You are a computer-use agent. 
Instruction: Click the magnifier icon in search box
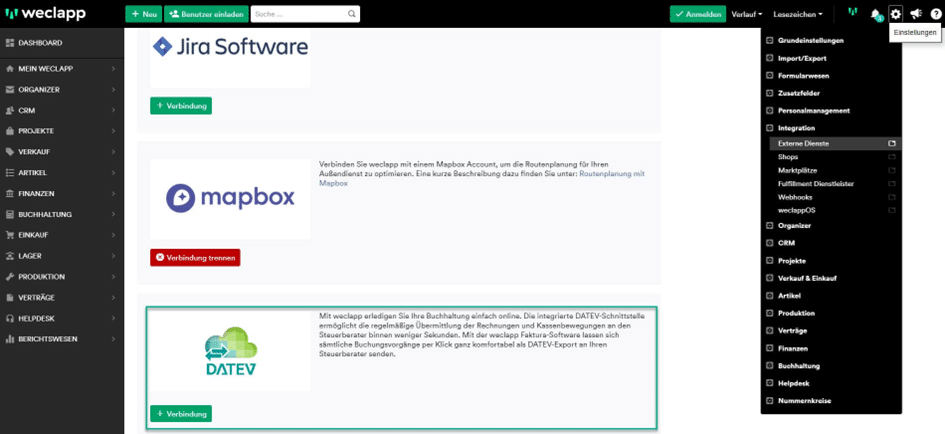352,14
